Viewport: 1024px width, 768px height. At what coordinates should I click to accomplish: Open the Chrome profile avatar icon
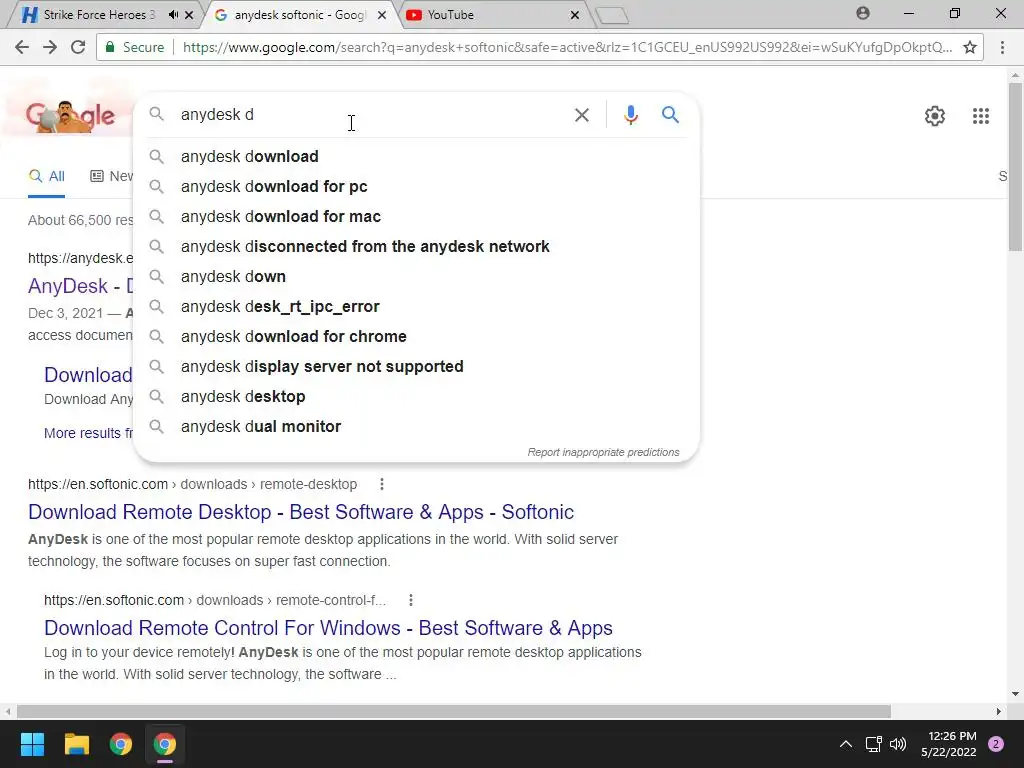coord(863,13)
